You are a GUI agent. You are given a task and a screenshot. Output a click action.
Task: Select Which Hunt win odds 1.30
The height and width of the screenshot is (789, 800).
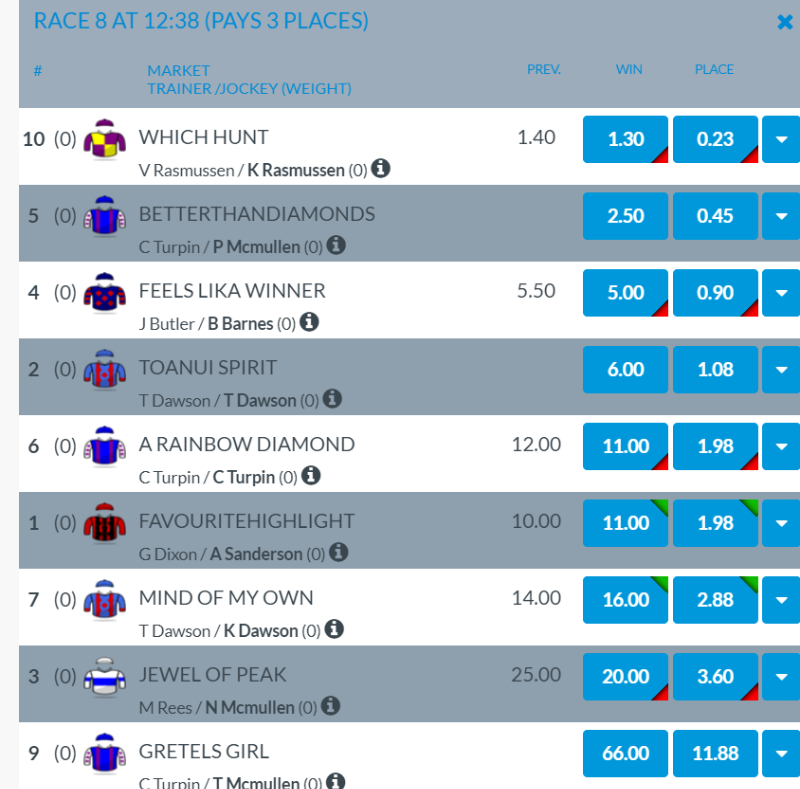(x=626, y=140)
